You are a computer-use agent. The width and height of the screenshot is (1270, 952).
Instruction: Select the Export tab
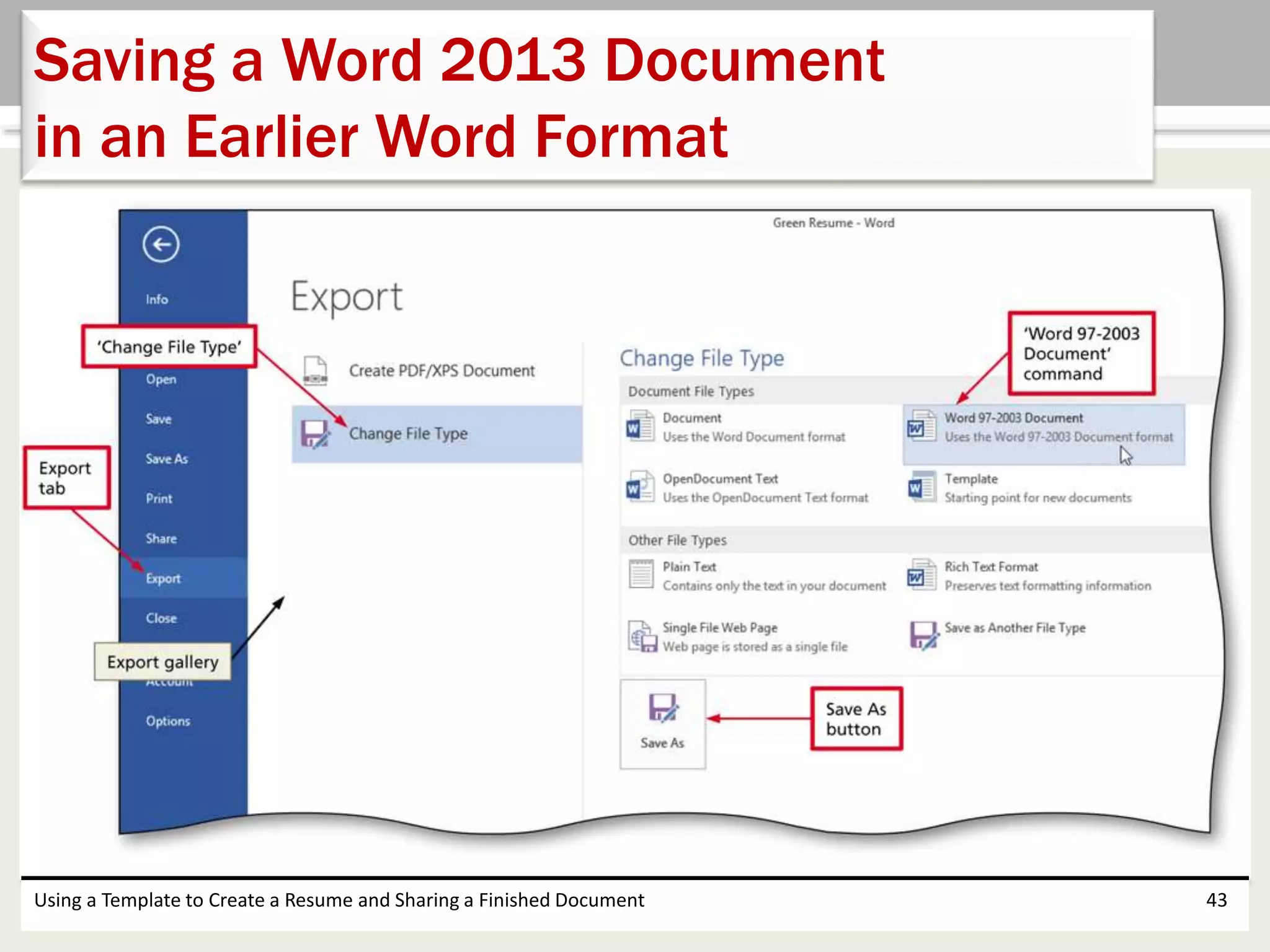pos(184,578)
